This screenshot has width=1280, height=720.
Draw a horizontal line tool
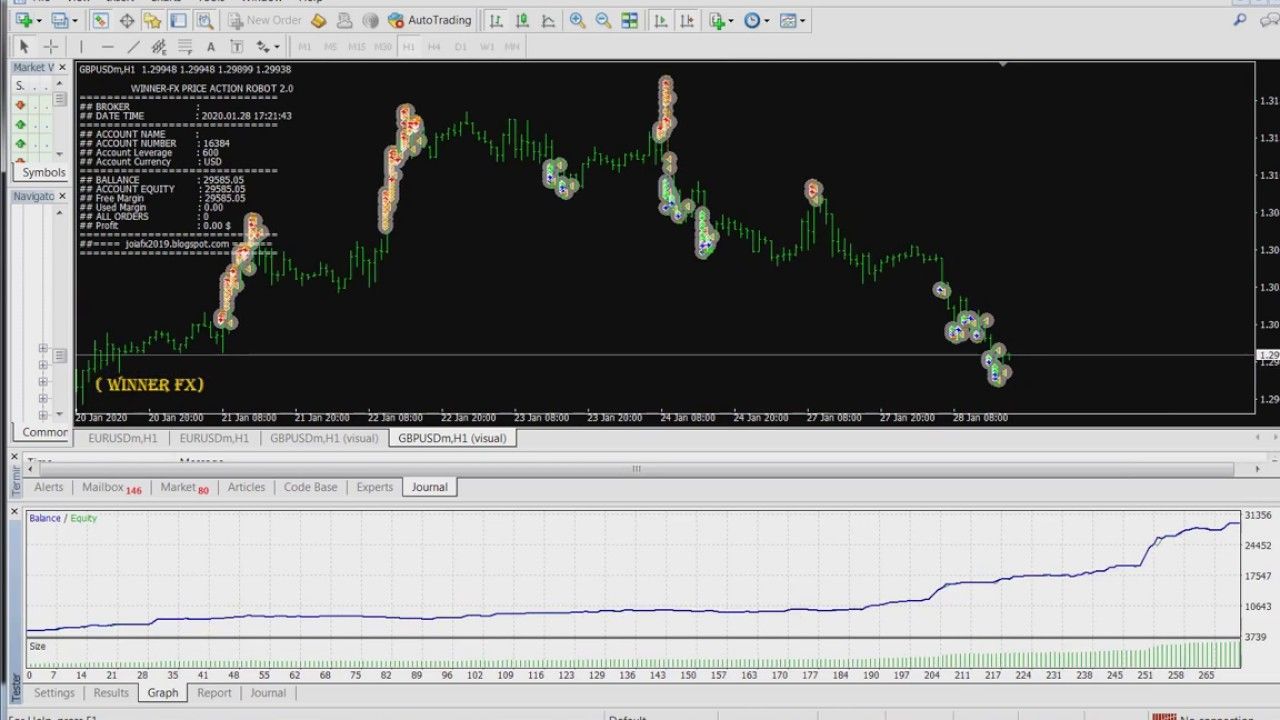[107, 47]
